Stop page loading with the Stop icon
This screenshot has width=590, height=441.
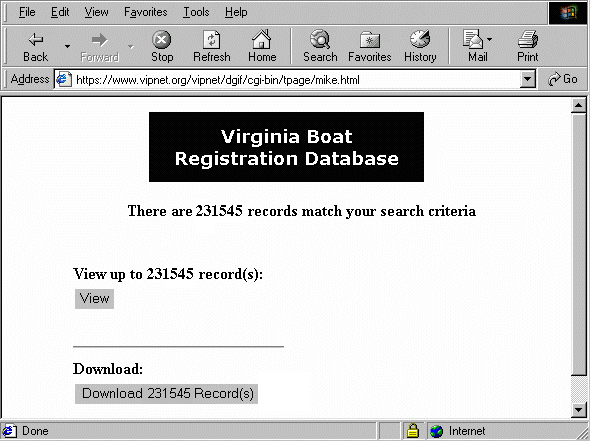click(162, 46)
